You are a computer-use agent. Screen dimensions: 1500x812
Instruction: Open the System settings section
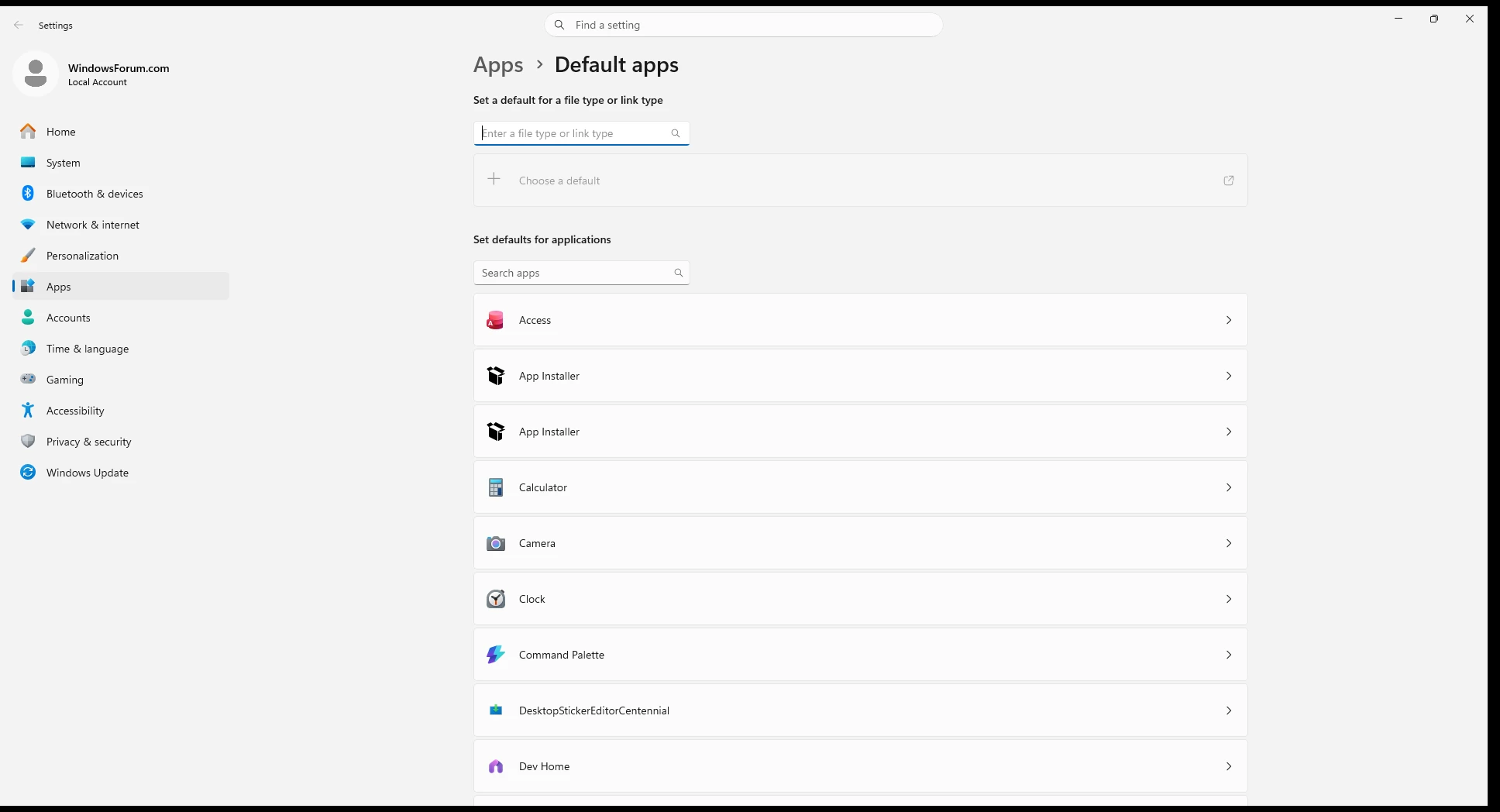[x=121, y=163]
